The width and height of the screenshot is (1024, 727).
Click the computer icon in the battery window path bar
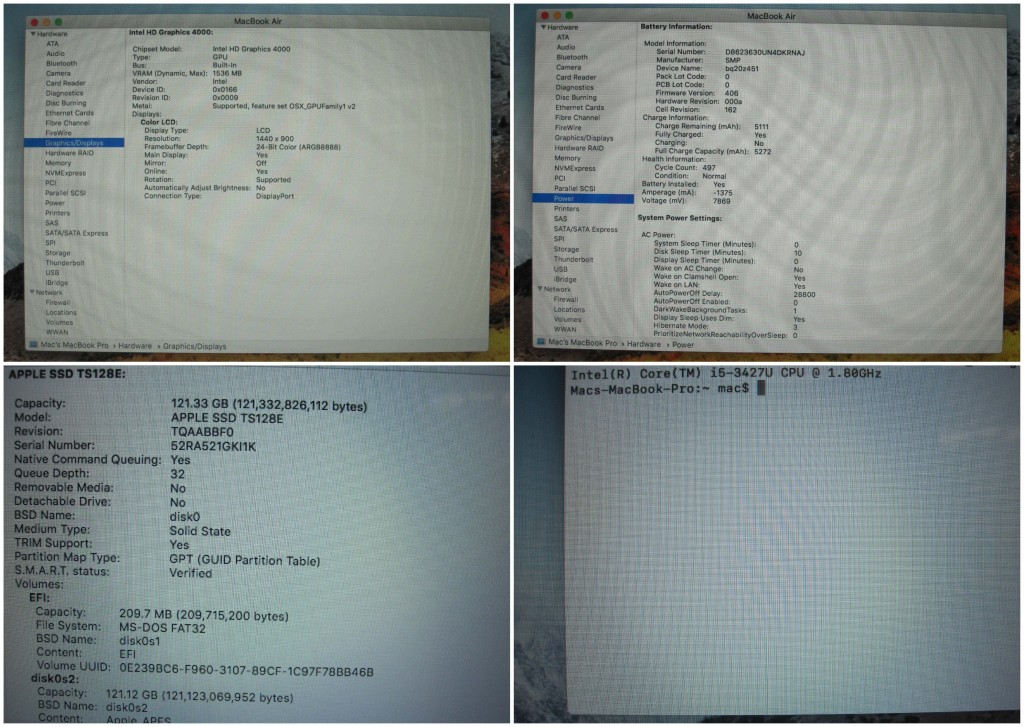tap(541, 342)
